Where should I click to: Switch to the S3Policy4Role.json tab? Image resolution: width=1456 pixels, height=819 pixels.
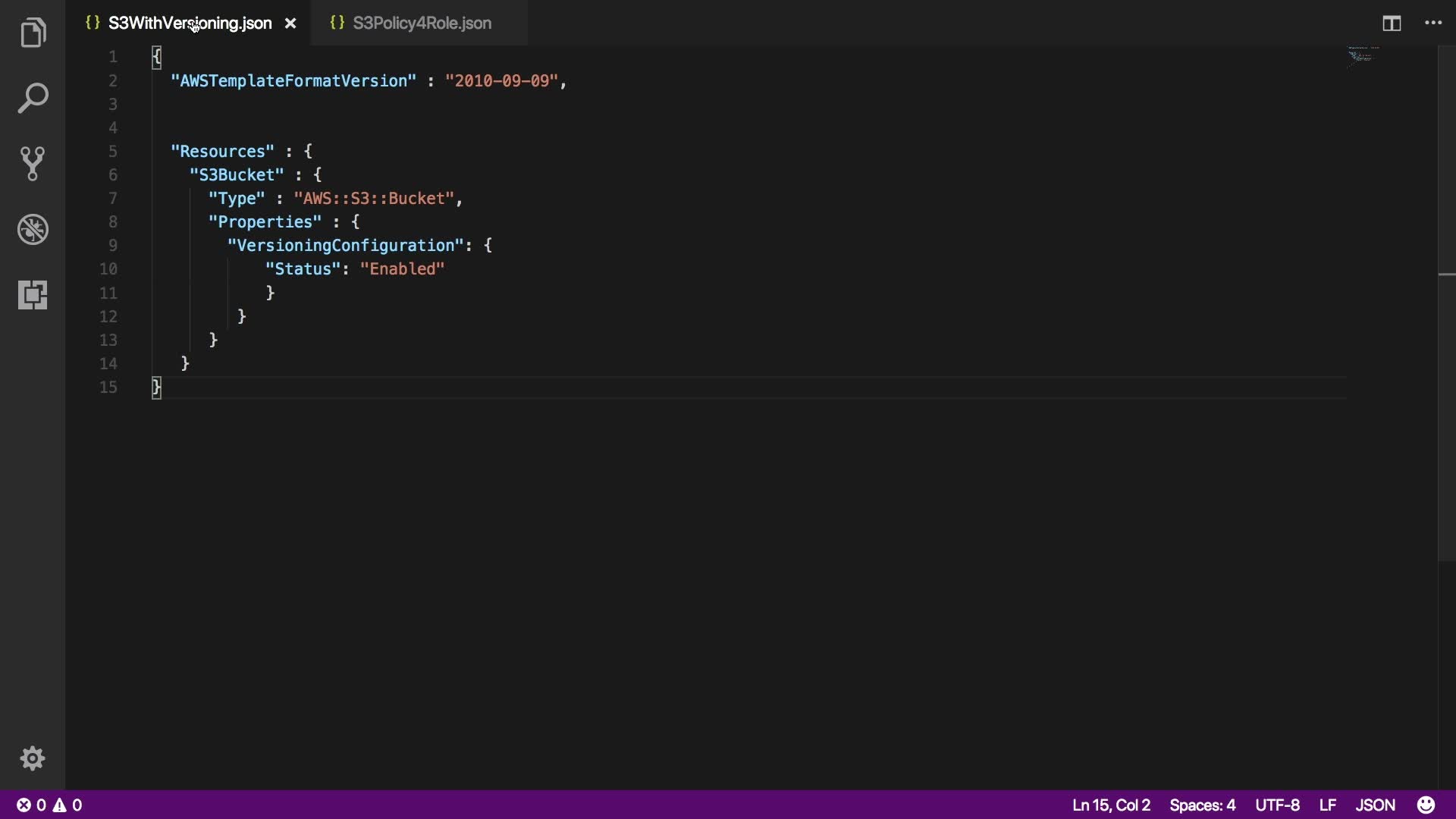point(422,24)
